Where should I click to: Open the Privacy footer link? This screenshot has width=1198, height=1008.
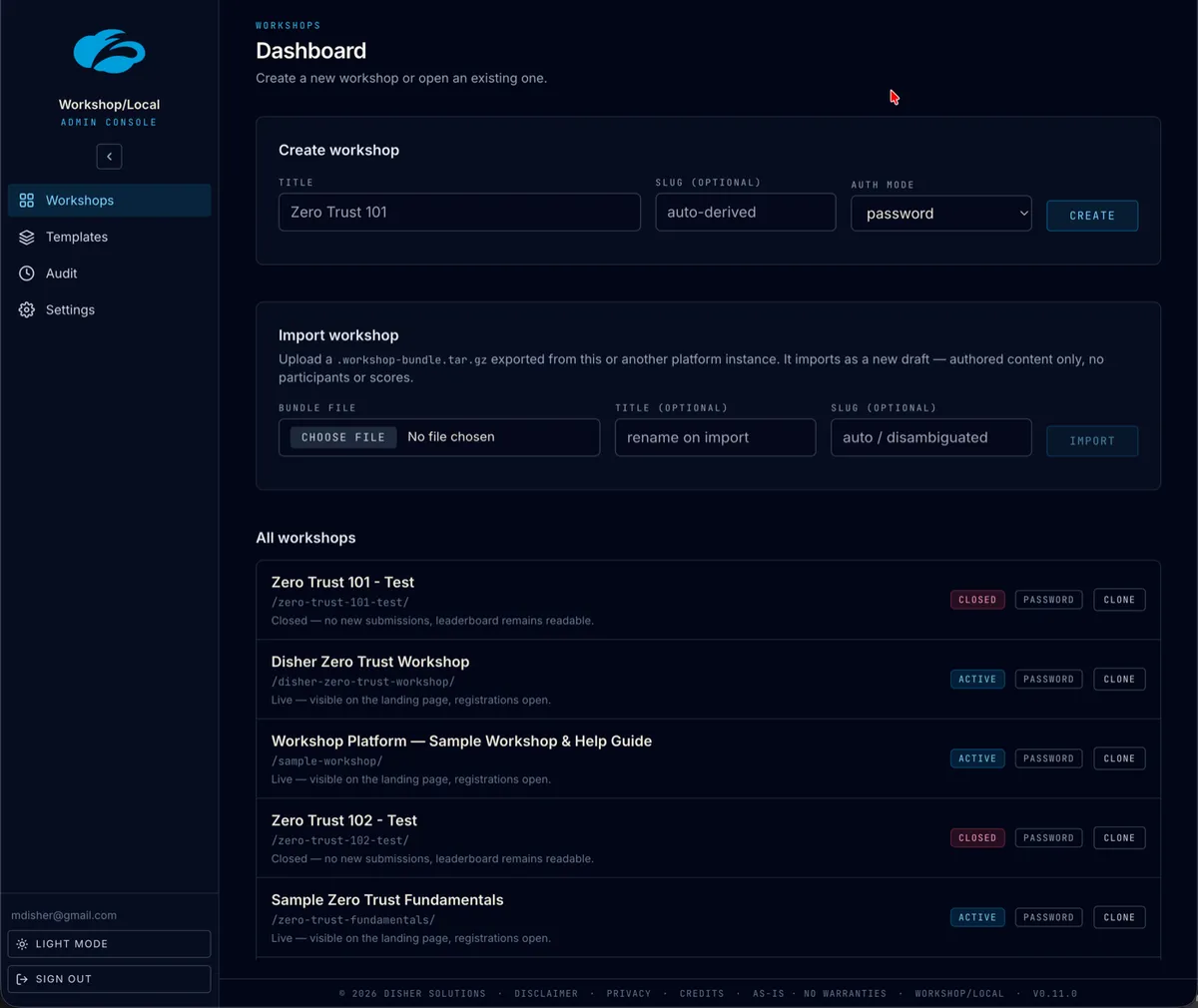629,994
